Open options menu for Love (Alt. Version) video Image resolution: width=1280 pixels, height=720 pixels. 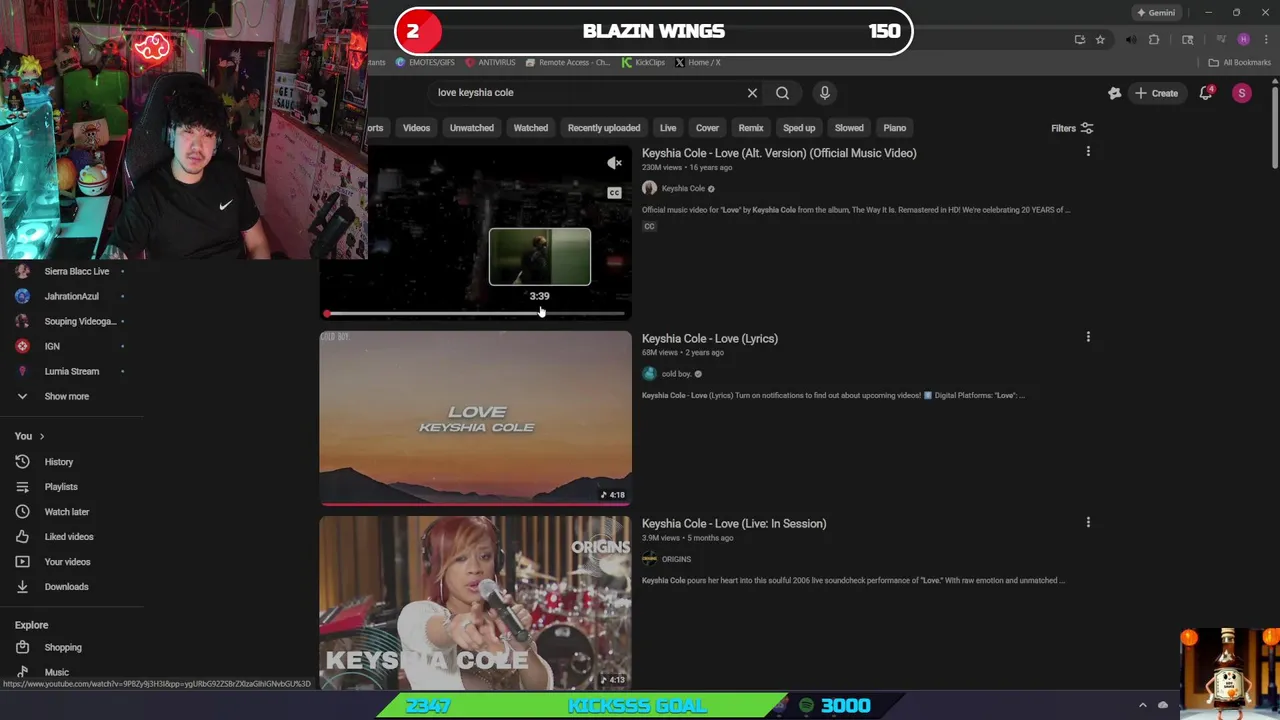[1088, 152]
